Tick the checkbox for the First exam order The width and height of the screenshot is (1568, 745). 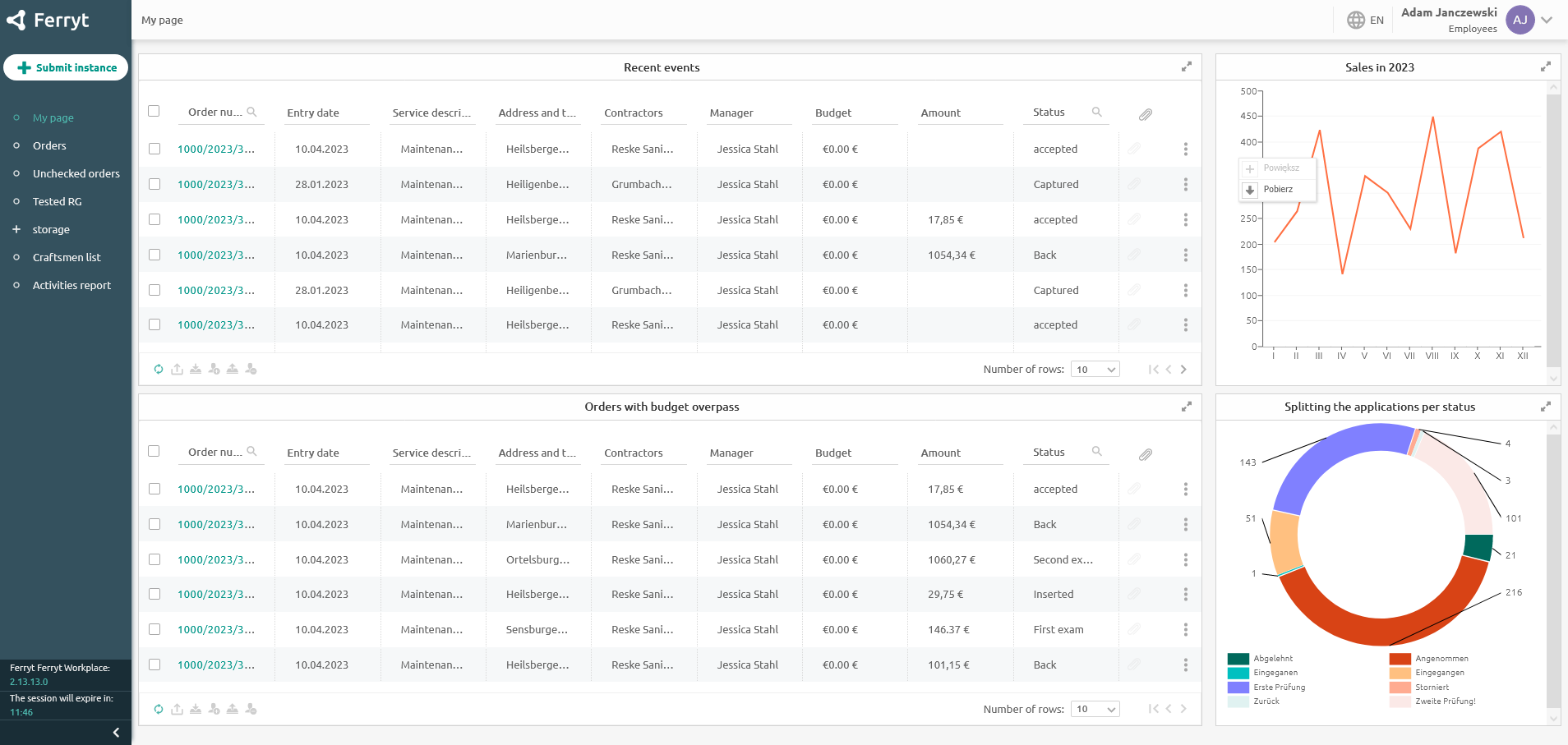154,629
